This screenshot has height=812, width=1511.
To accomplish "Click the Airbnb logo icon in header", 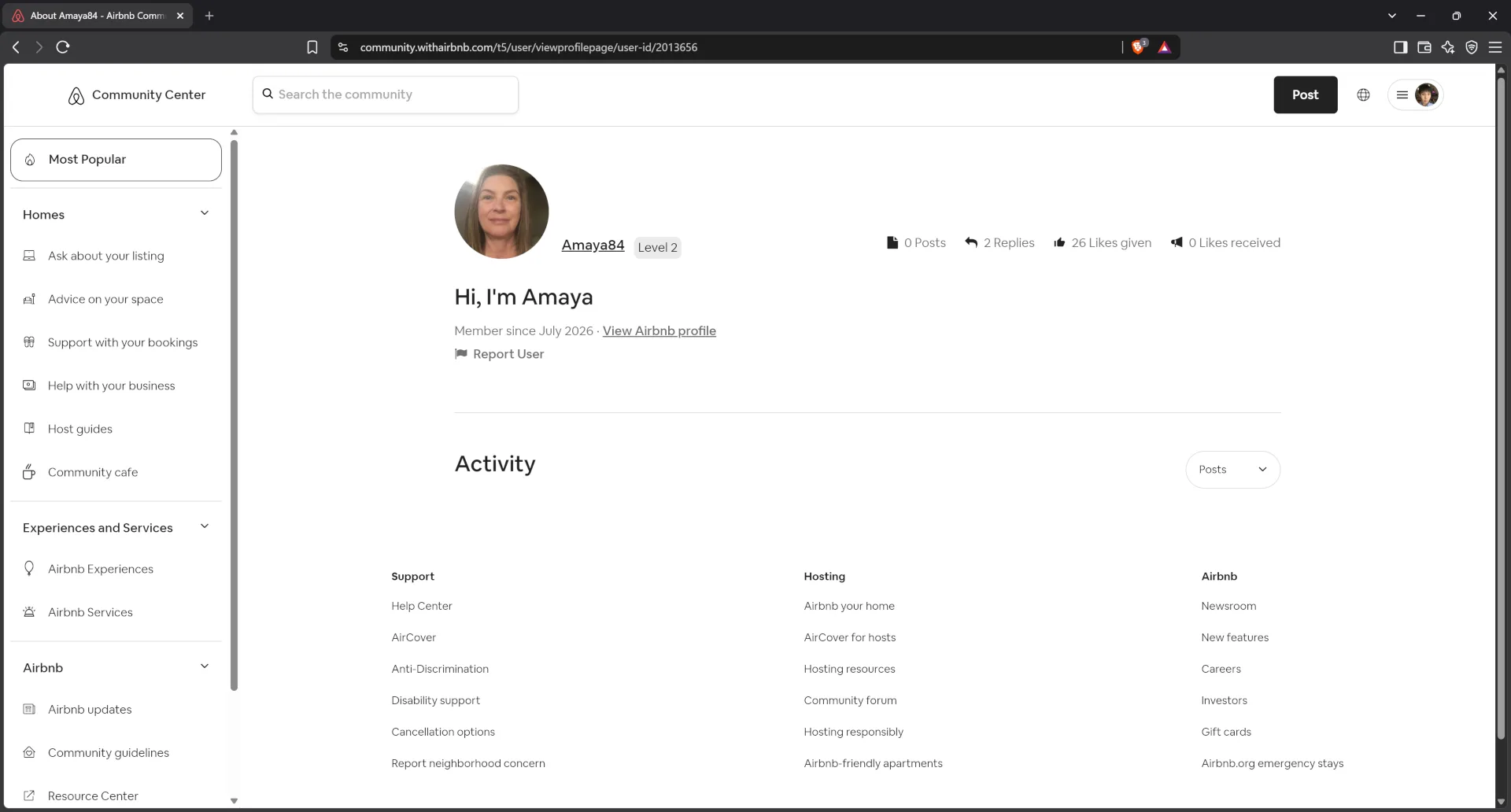I will [x=76, y=96].
